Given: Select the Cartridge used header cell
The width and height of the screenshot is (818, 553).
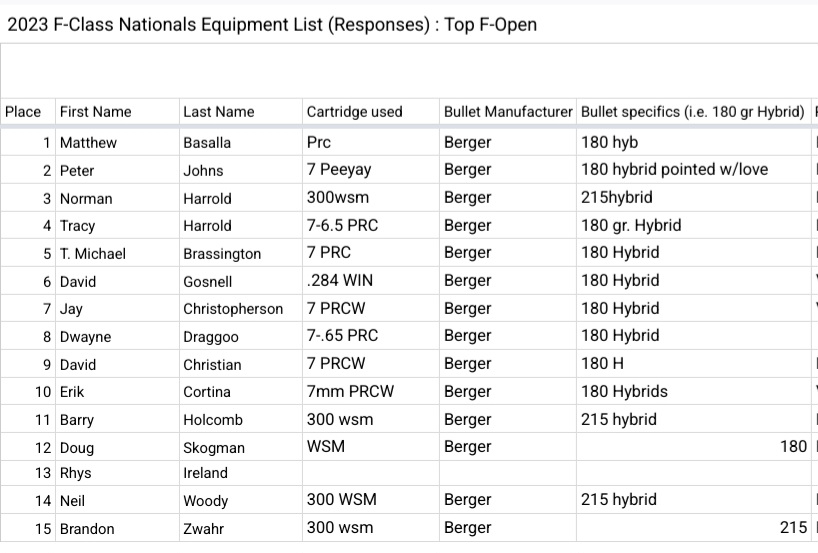Looking at the screenshot, I should [x=354, y=112].
